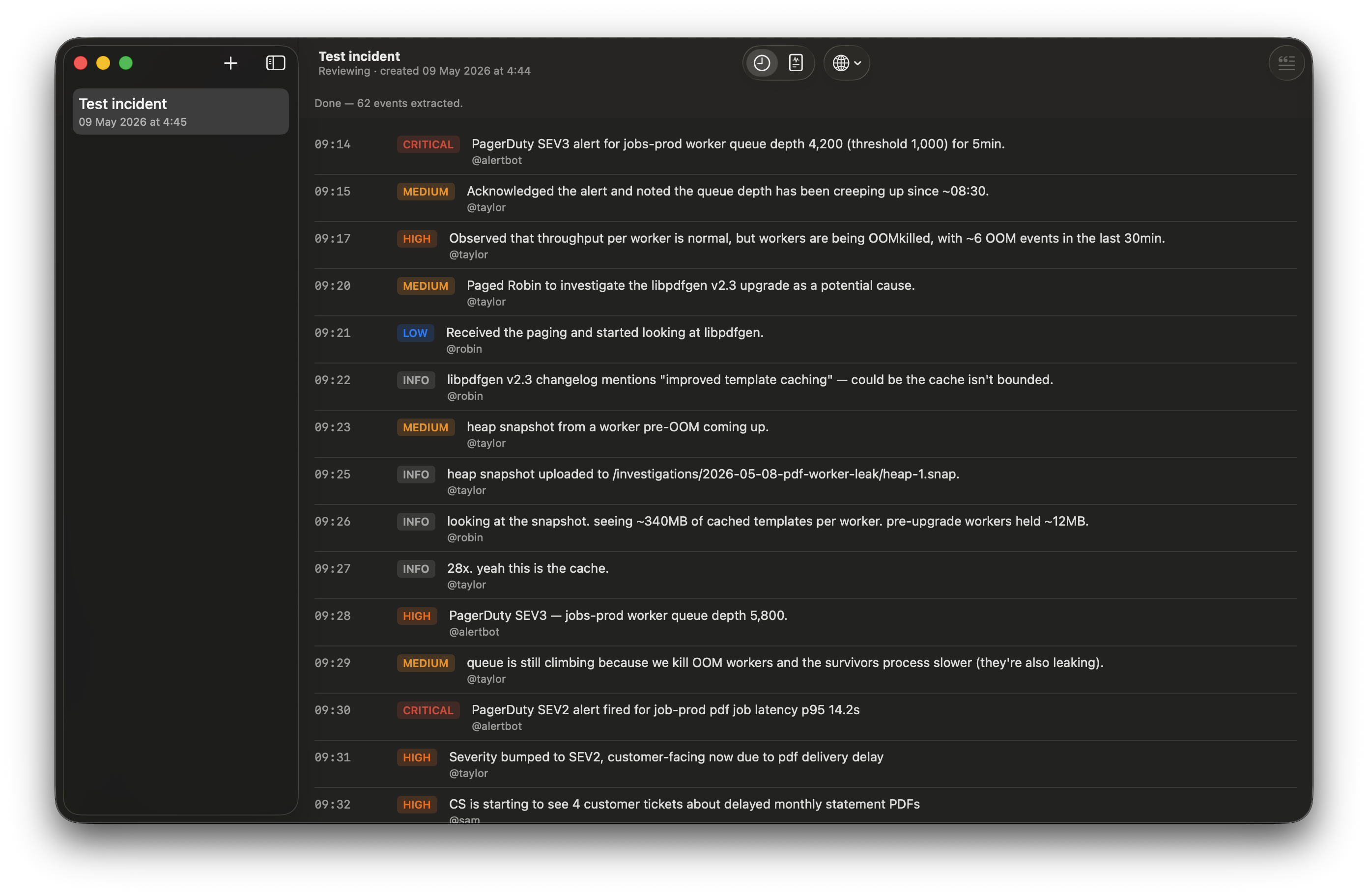Select the 'PagerDuty SEV3 alert for jobs-prod' event text

738,143
